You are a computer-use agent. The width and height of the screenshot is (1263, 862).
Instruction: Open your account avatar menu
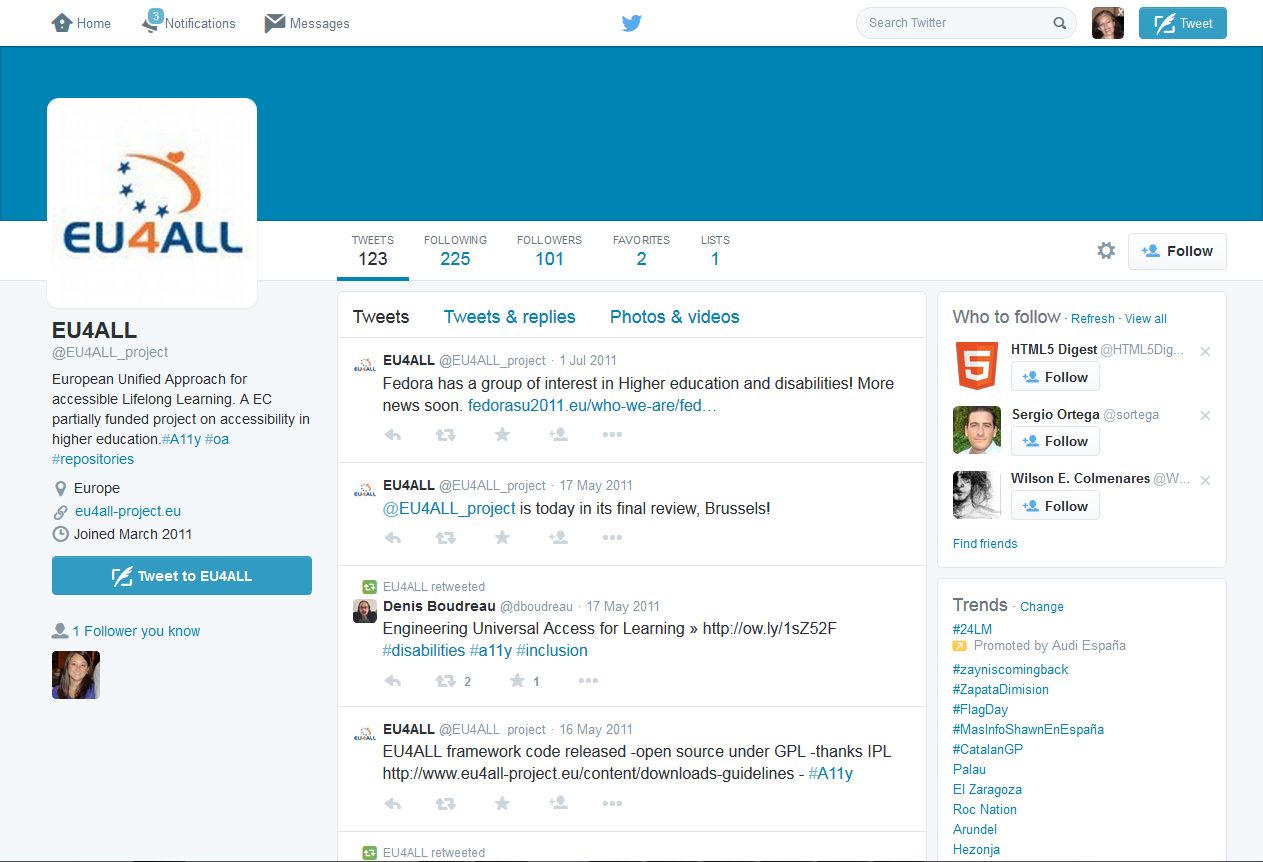(x=1108, y=23)
